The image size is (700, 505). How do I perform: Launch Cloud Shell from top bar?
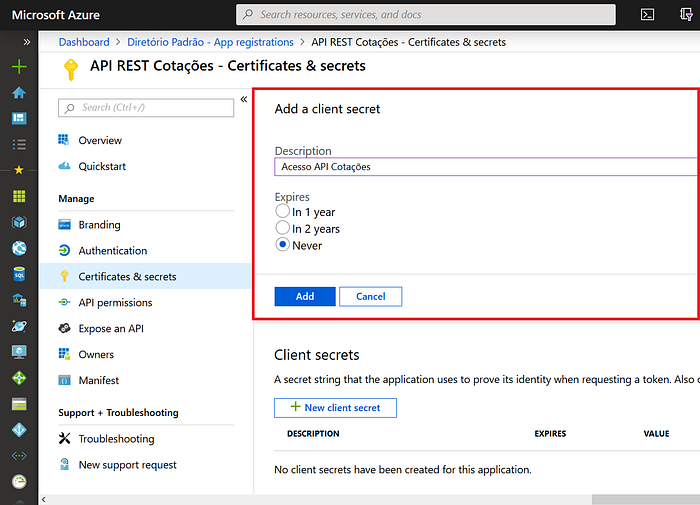(x=647, y=15)
